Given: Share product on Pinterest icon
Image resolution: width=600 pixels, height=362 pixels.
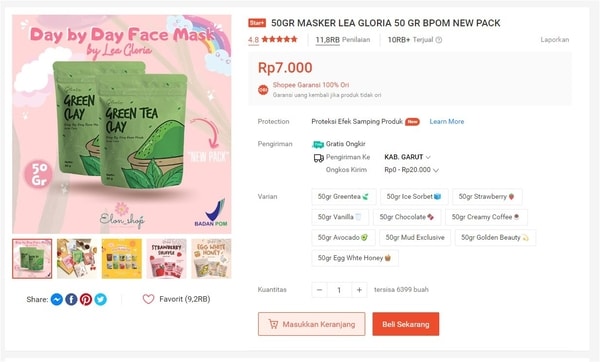Looking at the screenshot, I should (x=86, y=299).
